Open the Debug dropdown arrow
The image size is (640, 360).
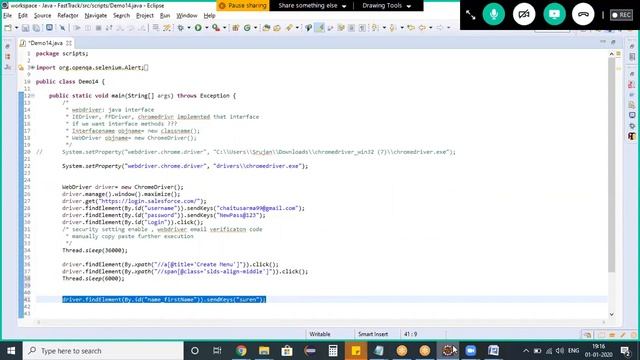[x=189, y=28]
